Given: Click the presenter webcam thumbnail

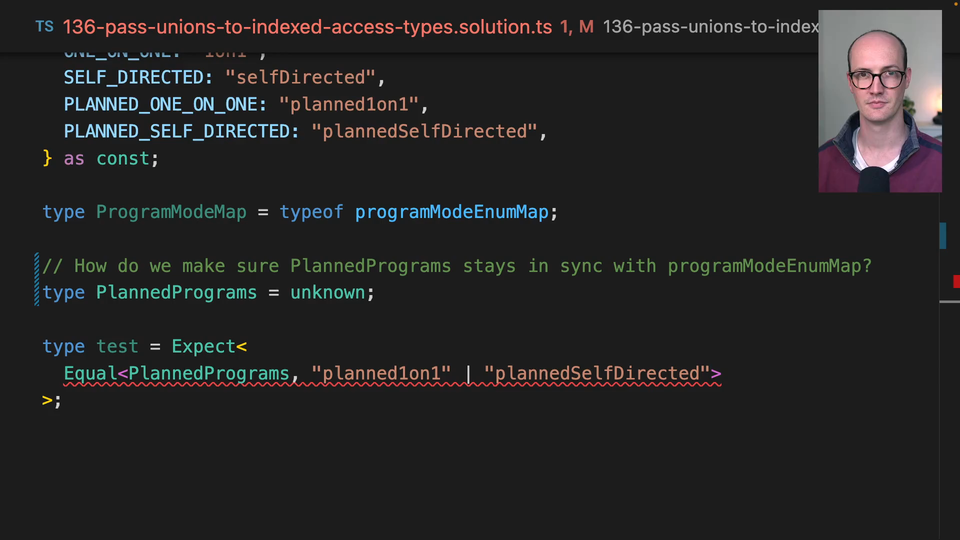Looking at the screenshot, I should click(879, 100).
